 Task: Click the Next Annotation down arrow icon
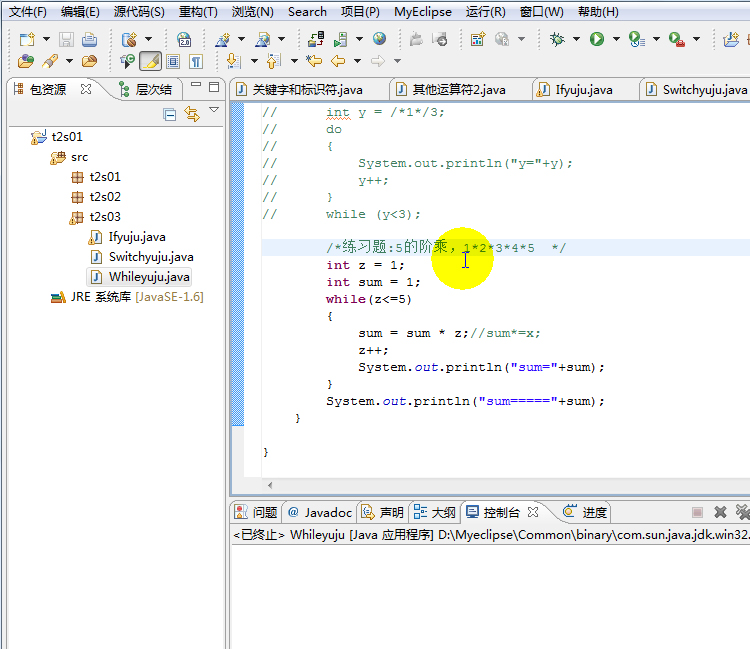(233, 61)
